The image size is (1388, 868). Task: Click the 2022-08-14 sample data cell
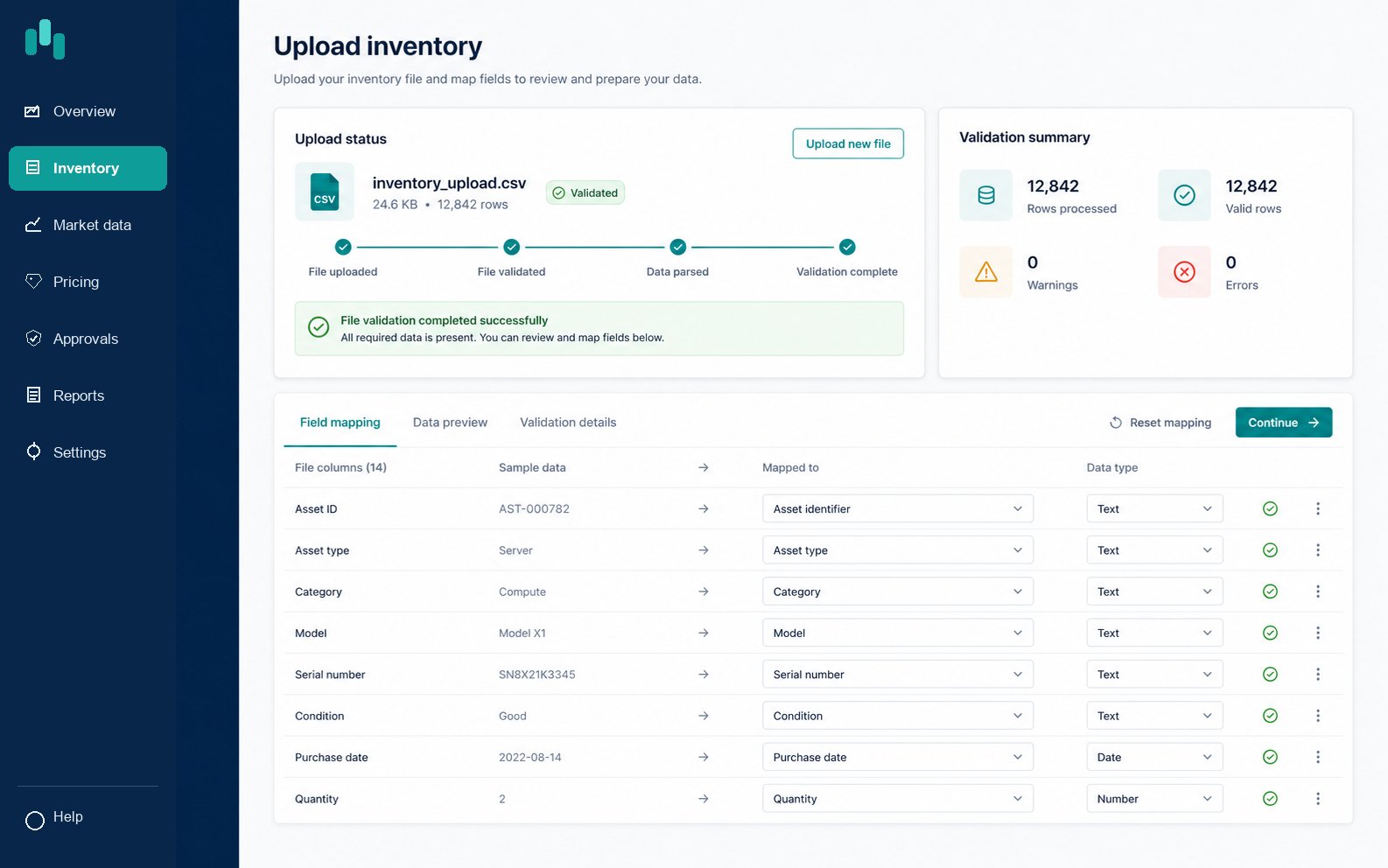click(530, 757)
